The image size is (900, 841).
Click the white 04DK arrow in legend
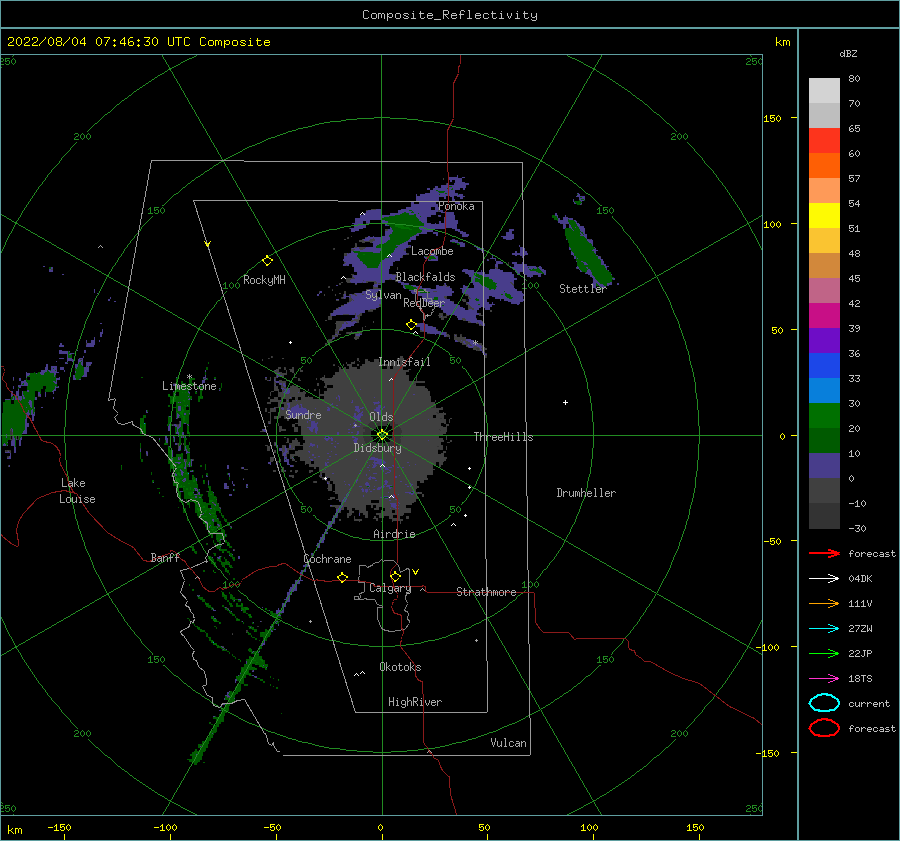824,578
